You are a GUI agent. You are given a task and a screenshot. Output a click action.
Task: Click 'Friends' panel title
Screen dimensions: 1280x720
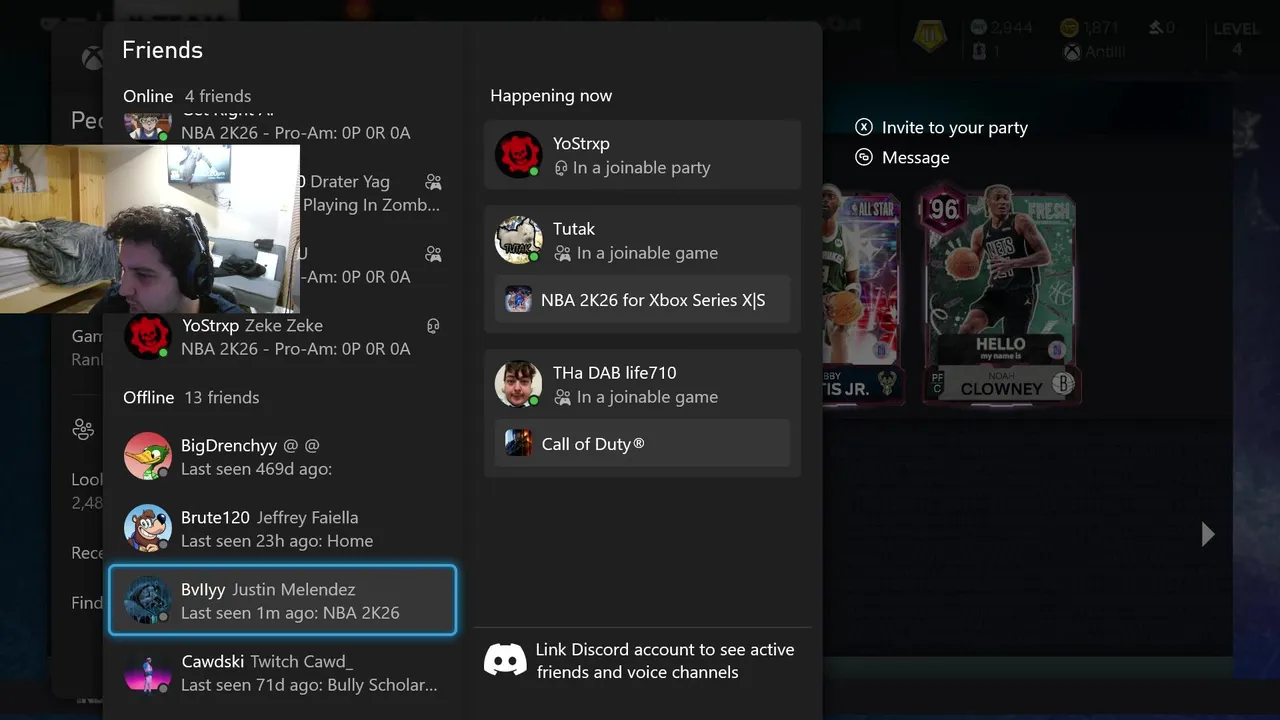click(x=162, y=50)
